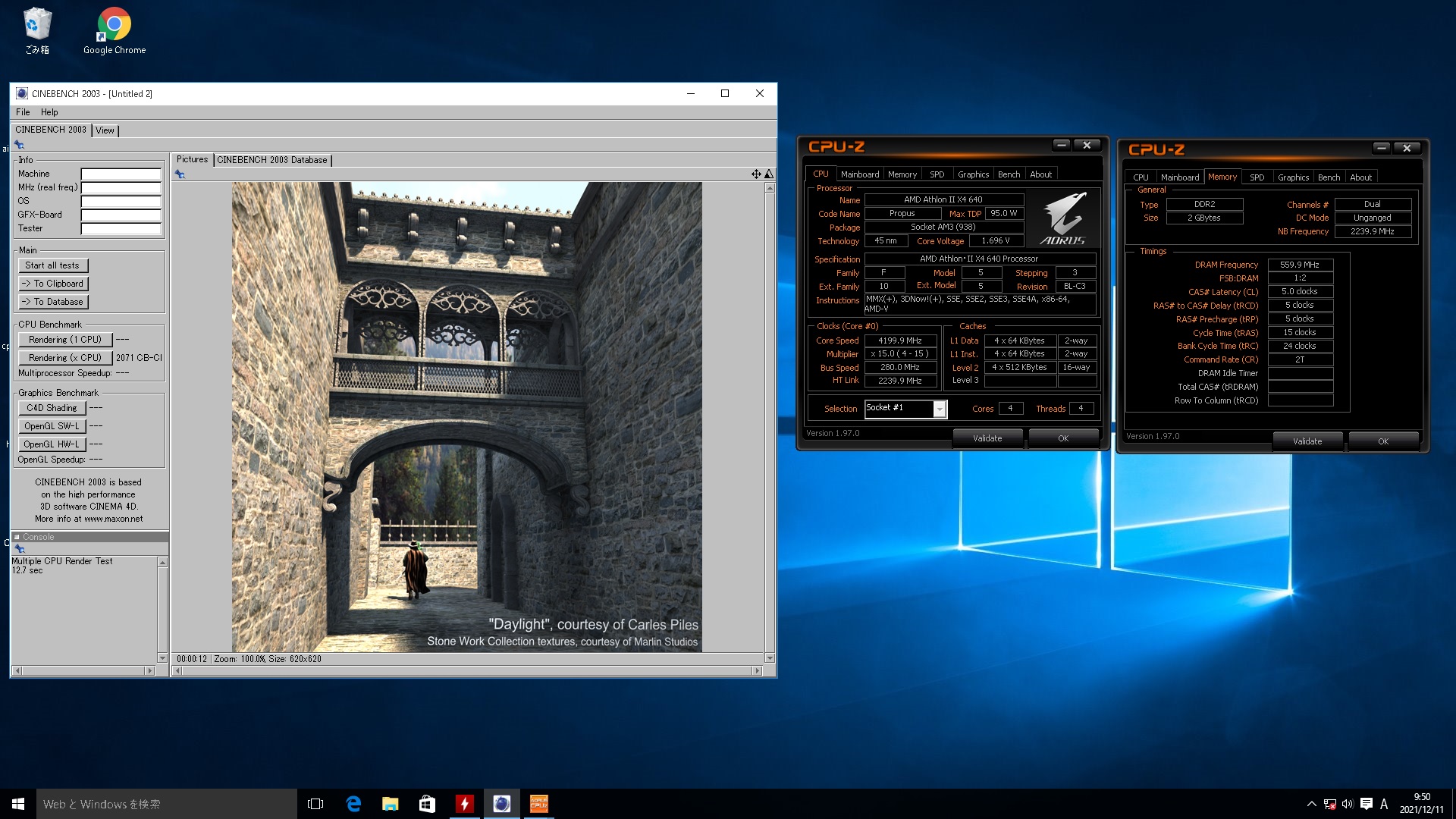Run the OpenGL HW-L benchmark
Viewport: 1456px width, 819px height.
52,444
